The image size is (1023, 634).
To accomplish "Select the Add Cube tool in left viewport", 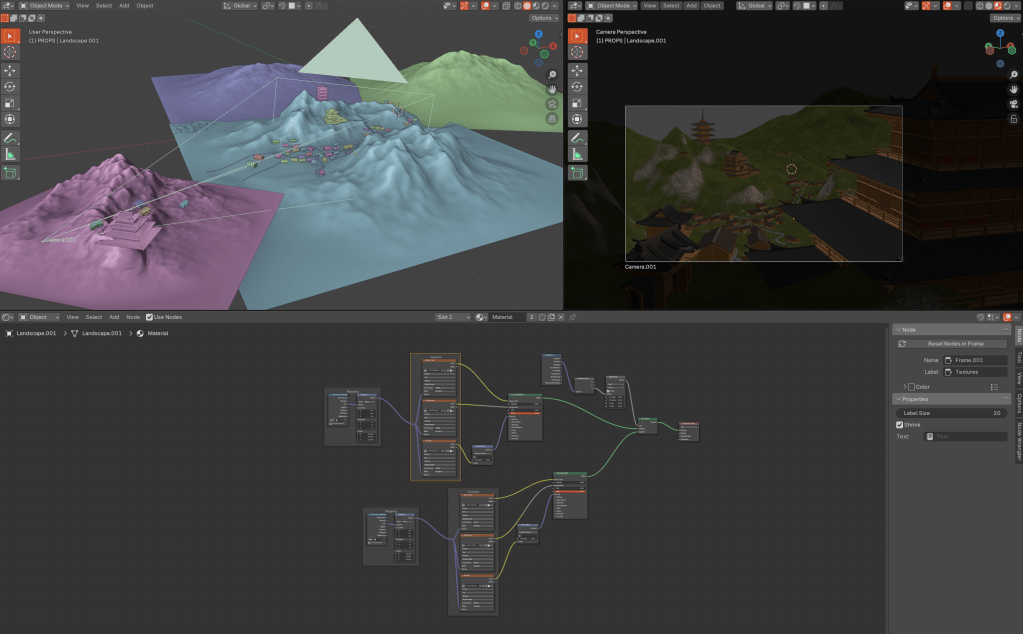I will 10,172.
